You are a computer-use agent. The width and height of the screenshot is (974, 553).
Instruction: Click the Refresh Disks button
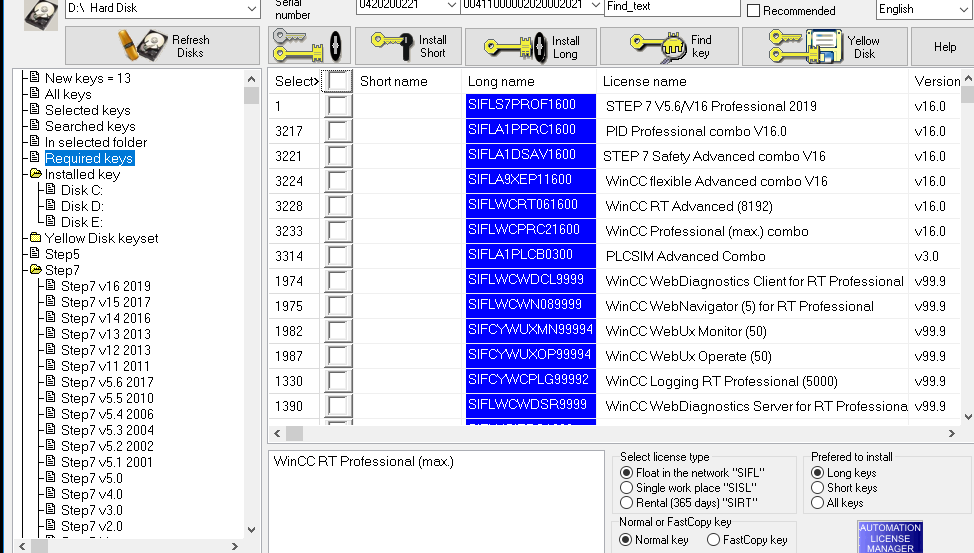[162, 46]
